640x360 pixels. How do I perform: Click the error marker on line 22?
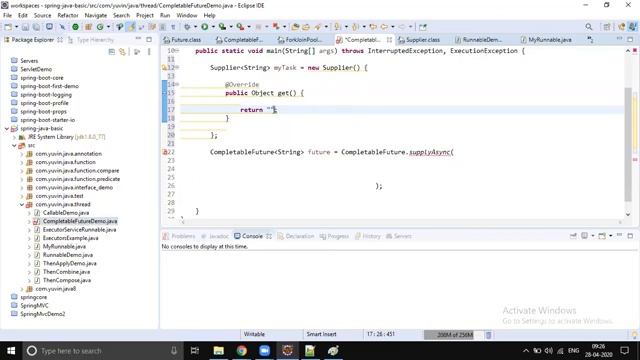pos(165,152)
